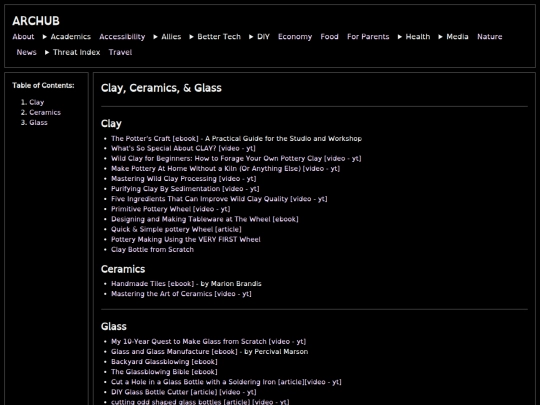Open the News page link
The height and width of the screenshot is (405, 540).
27,52
